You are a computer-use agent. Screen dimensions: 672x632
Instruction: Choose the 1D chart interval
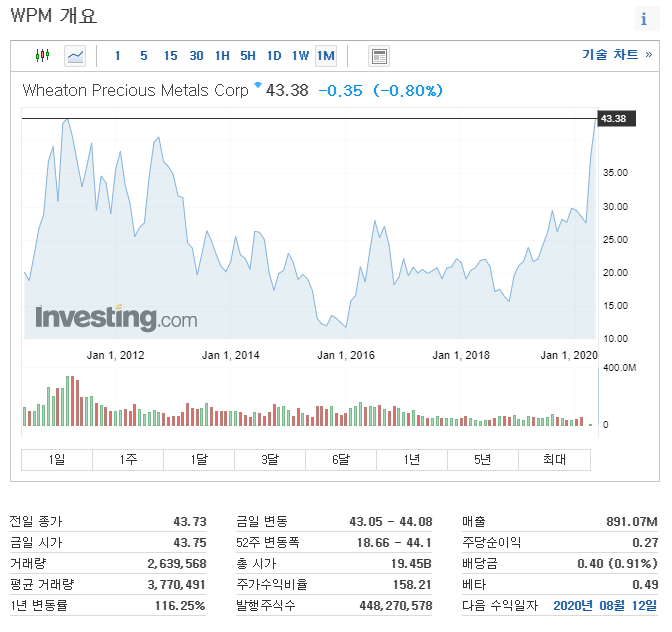pos(274,56)
